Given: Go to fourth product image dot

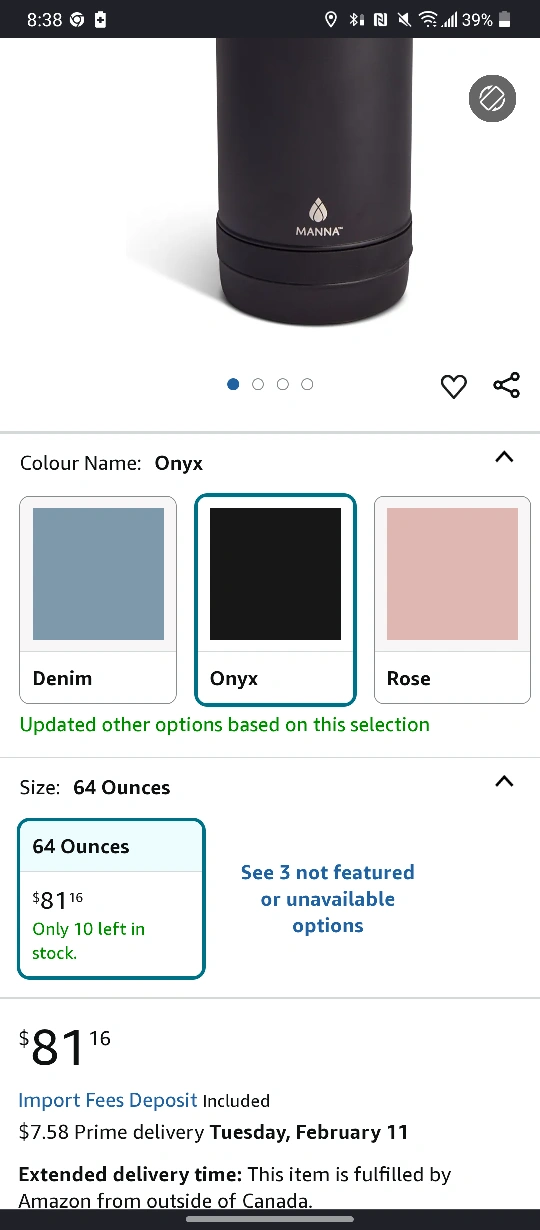Looking at the screenshot, I should tap(307, 384).
